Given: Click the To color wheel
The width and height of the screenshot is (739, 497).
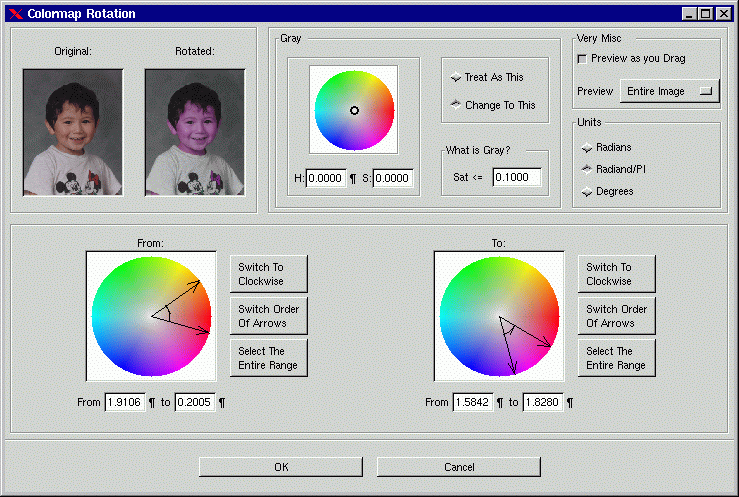Looking at the screenshot, I should click(499, 316).
